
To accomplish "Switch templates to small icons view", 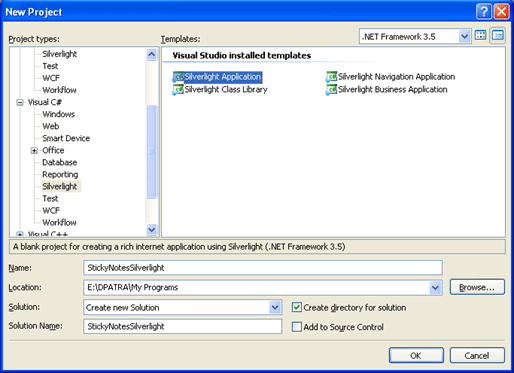I will pyautogui.click(x=497, y=35).
